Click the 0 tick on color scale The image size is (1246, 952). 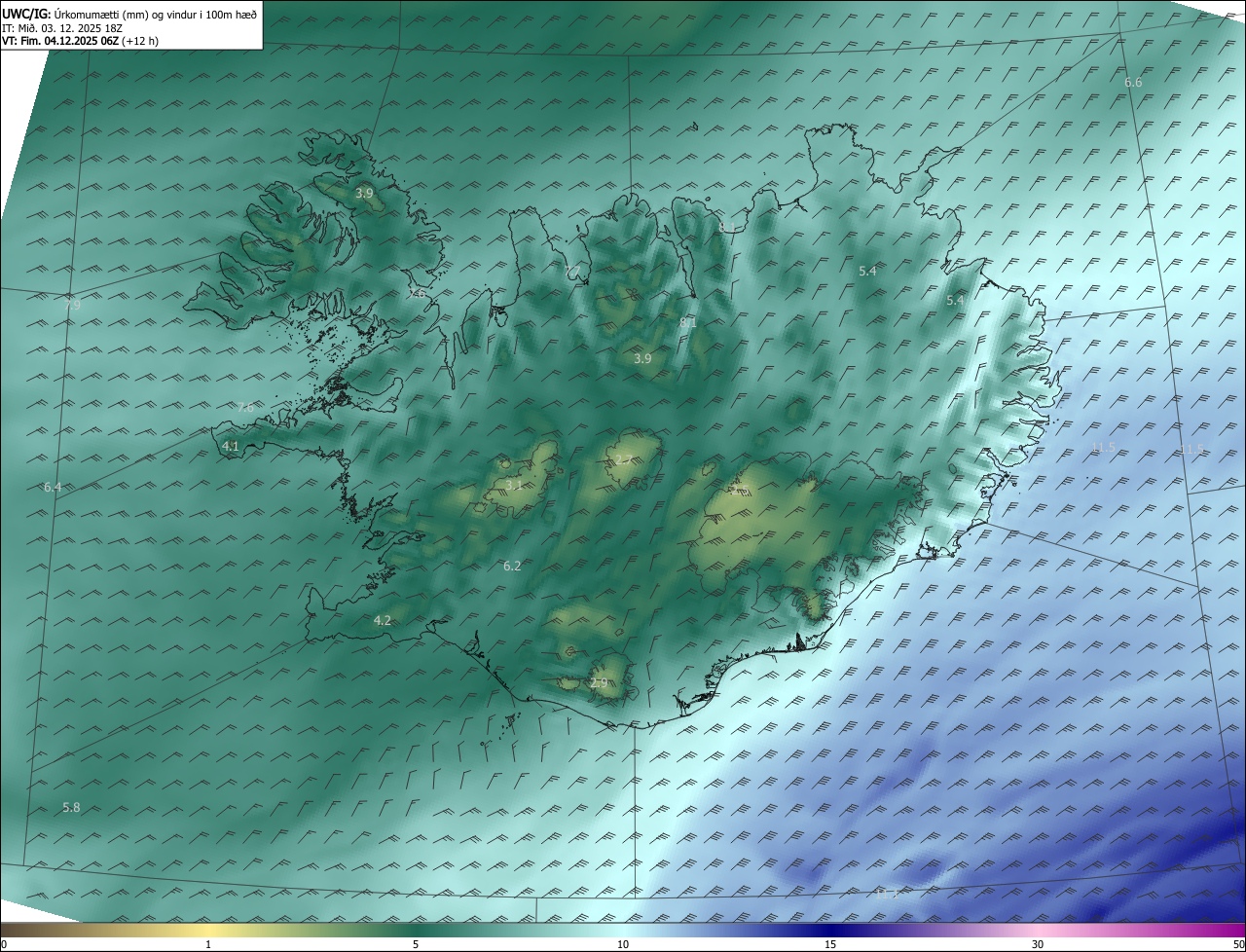(4, 944)
